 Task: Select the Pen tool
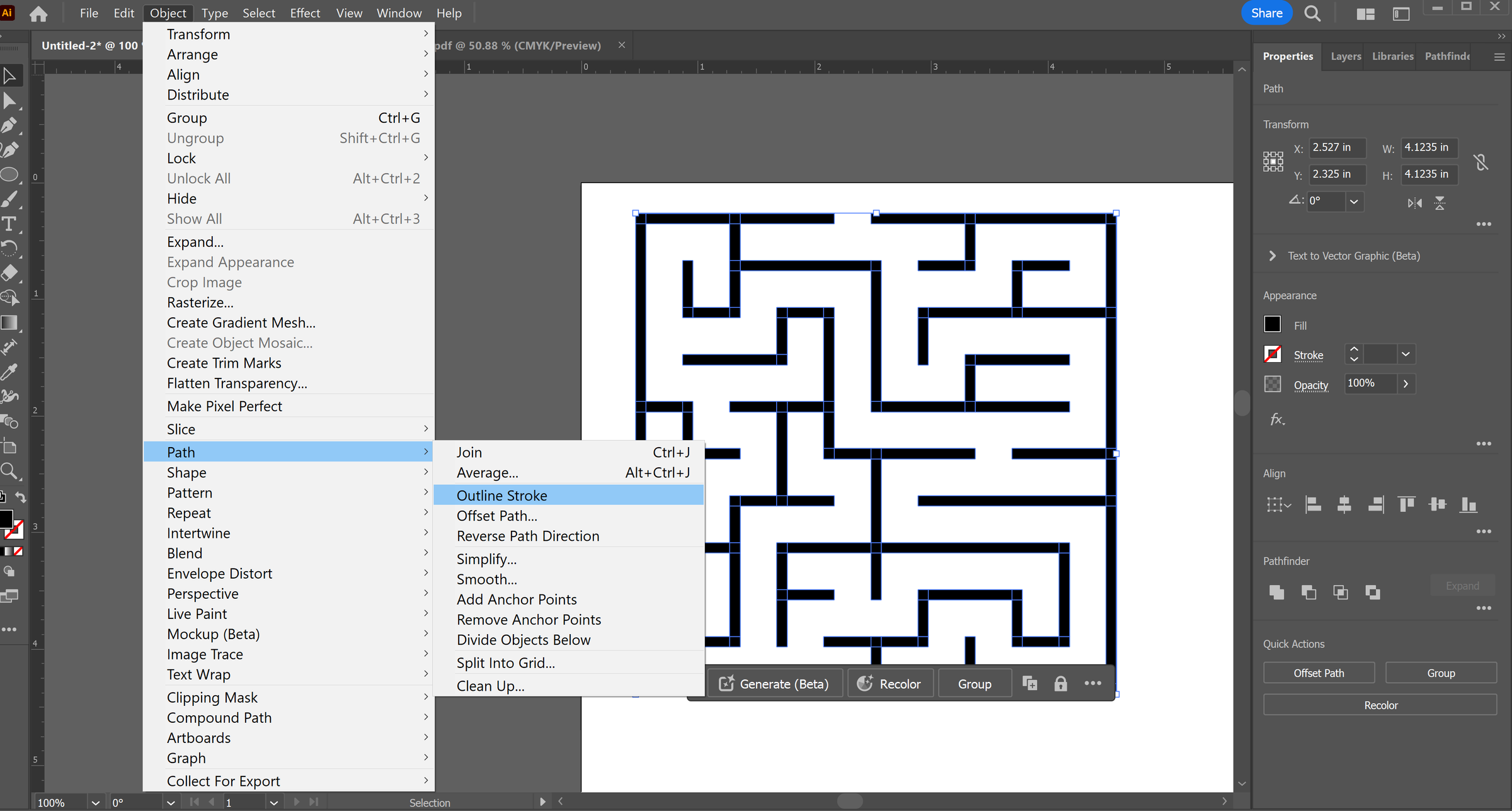point(10,125)
